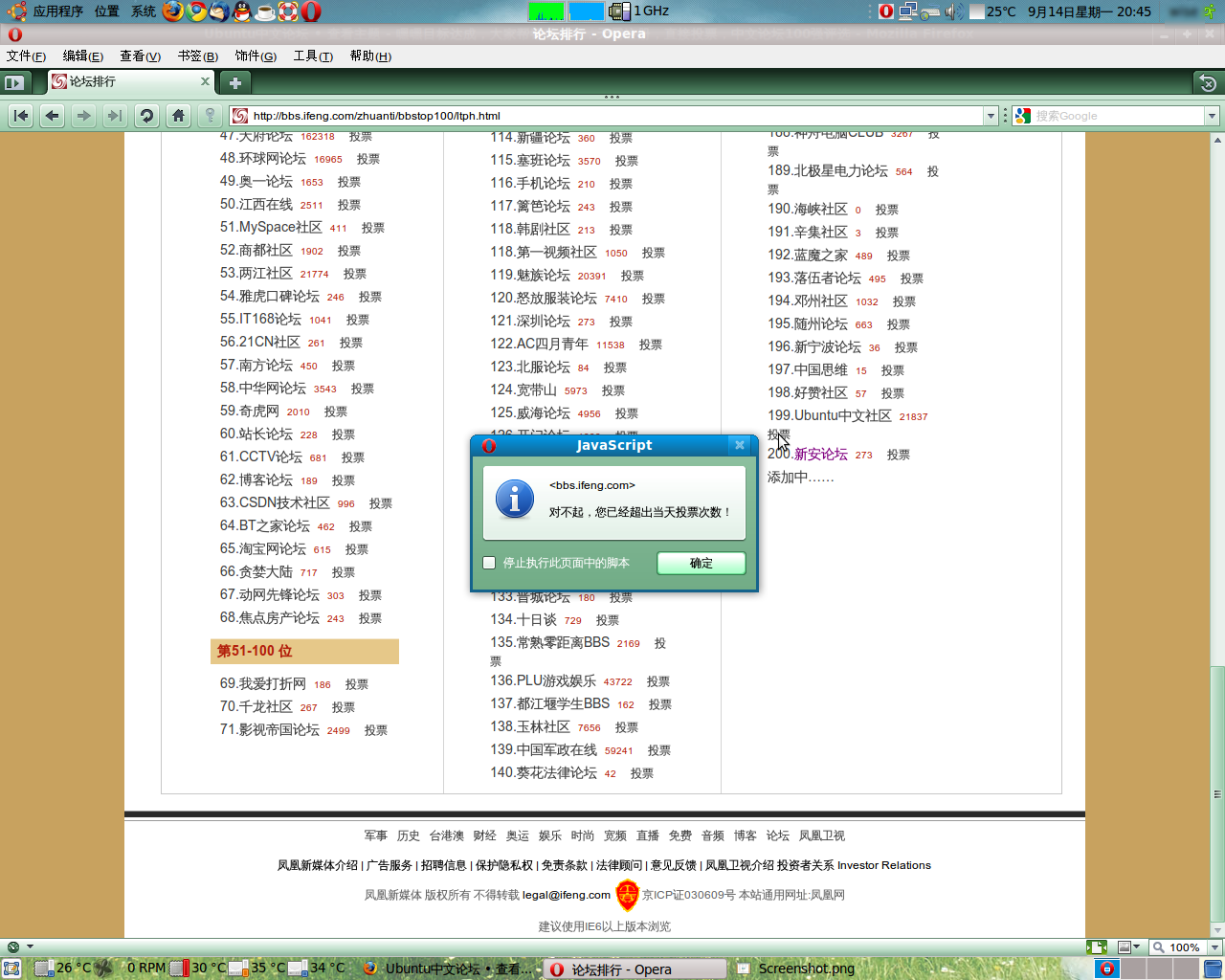1225x980 pixels.
Task: Click the legal@ifeng.com email link
Action: (567, 895)
